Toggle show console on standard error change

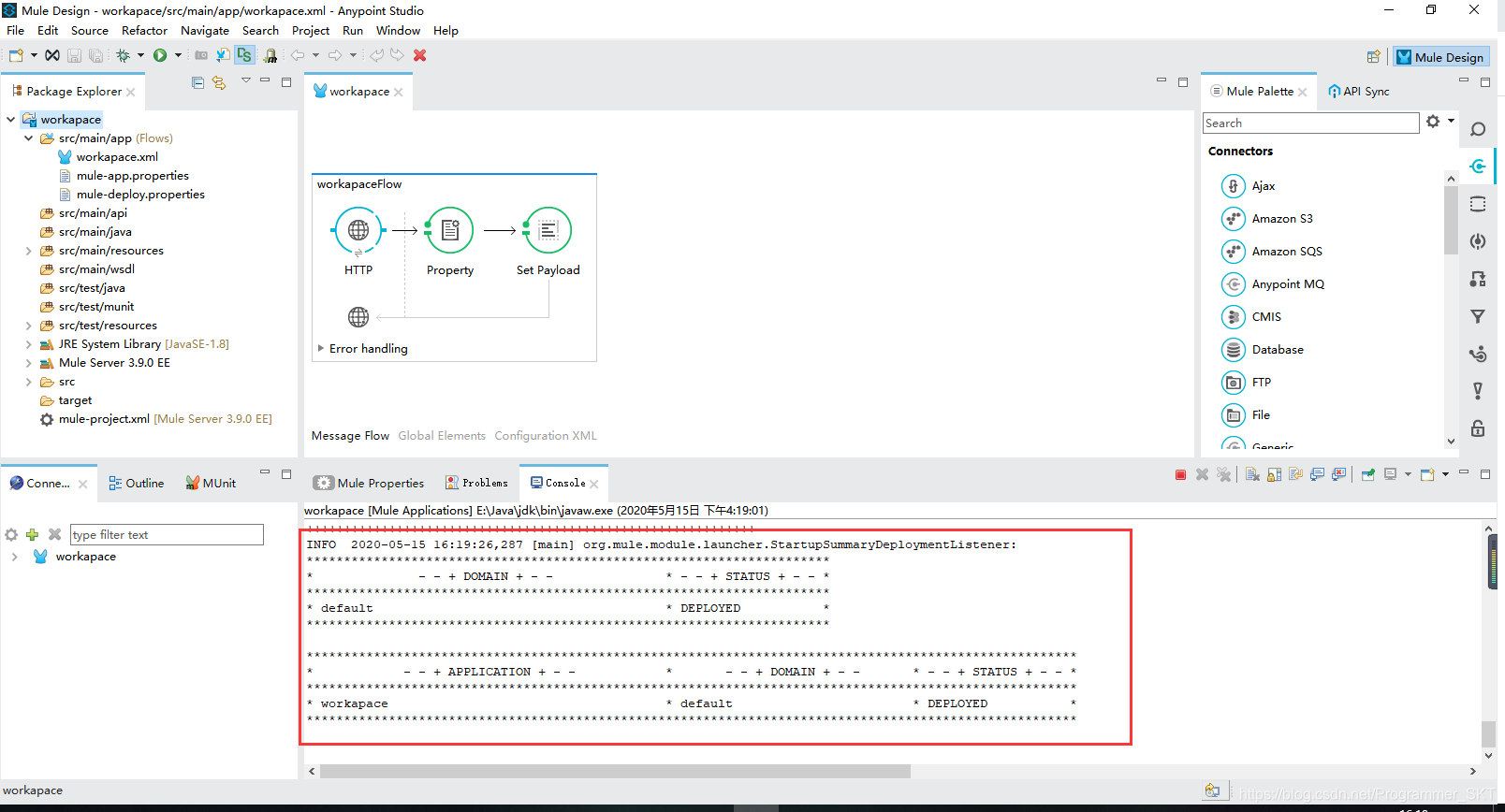[1338, 475]
